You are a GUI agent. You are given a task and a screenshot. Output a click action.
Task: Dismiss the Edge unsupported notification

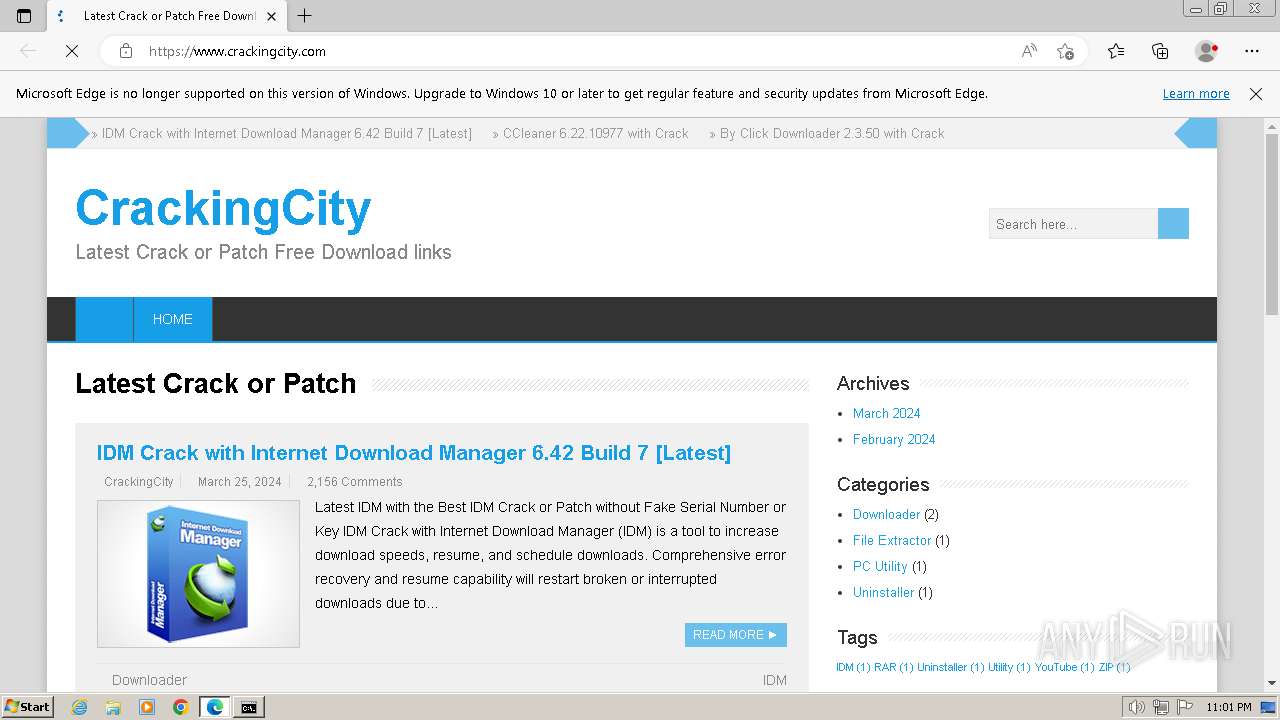pos(1256,94)
